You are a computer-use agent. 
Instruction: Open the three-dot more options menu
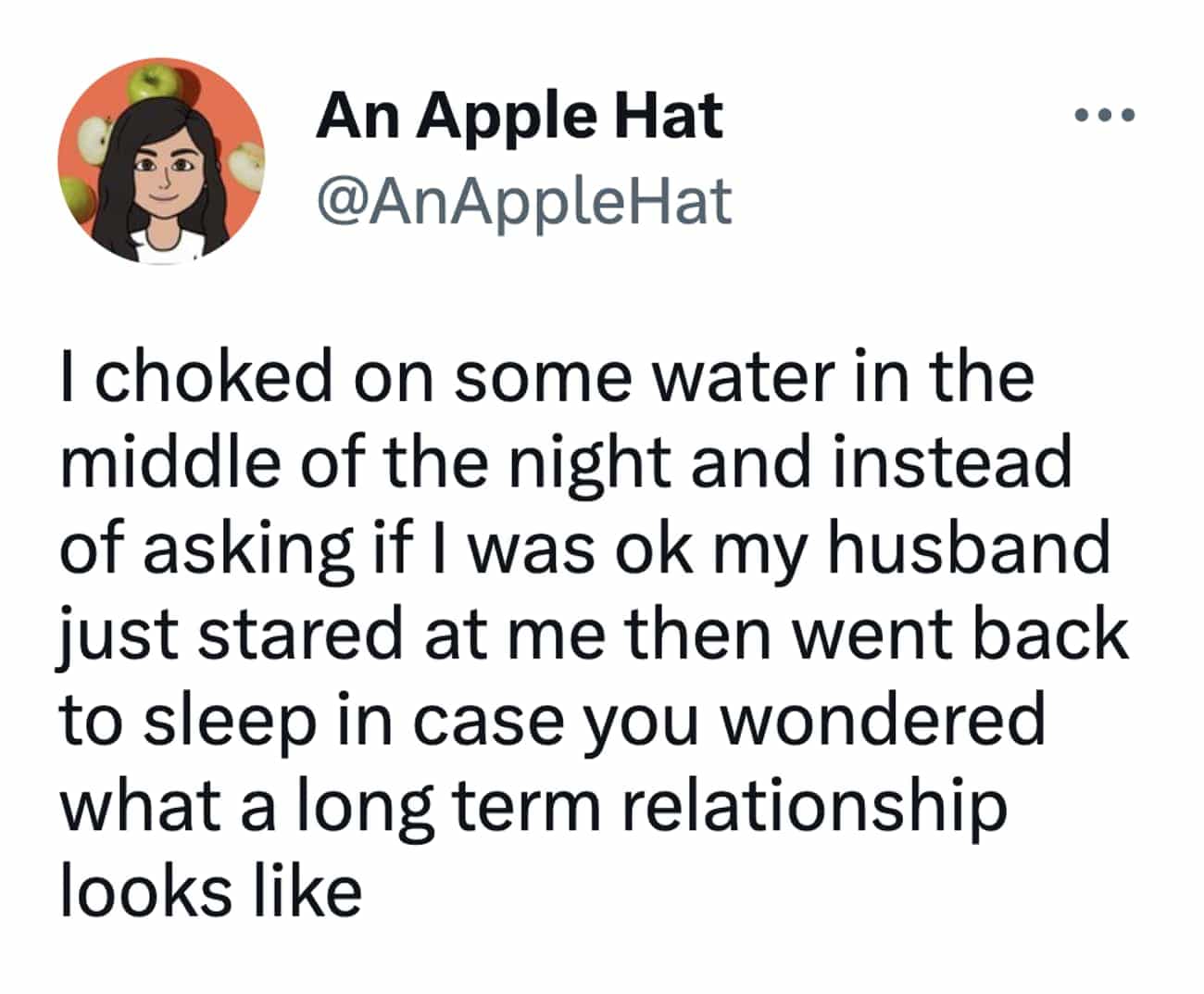1102,116
